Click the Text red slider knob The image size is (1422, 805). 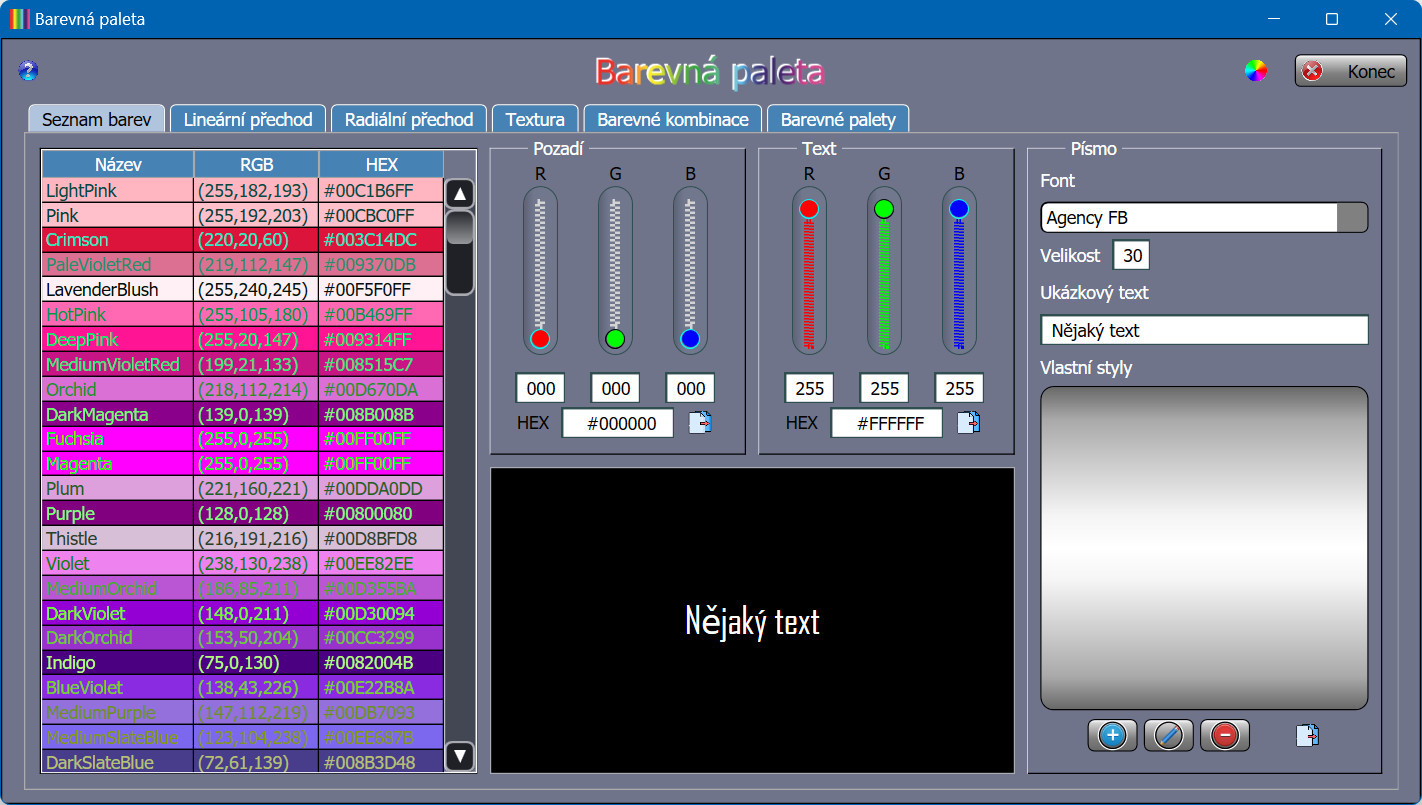click(x=809, y=209)
